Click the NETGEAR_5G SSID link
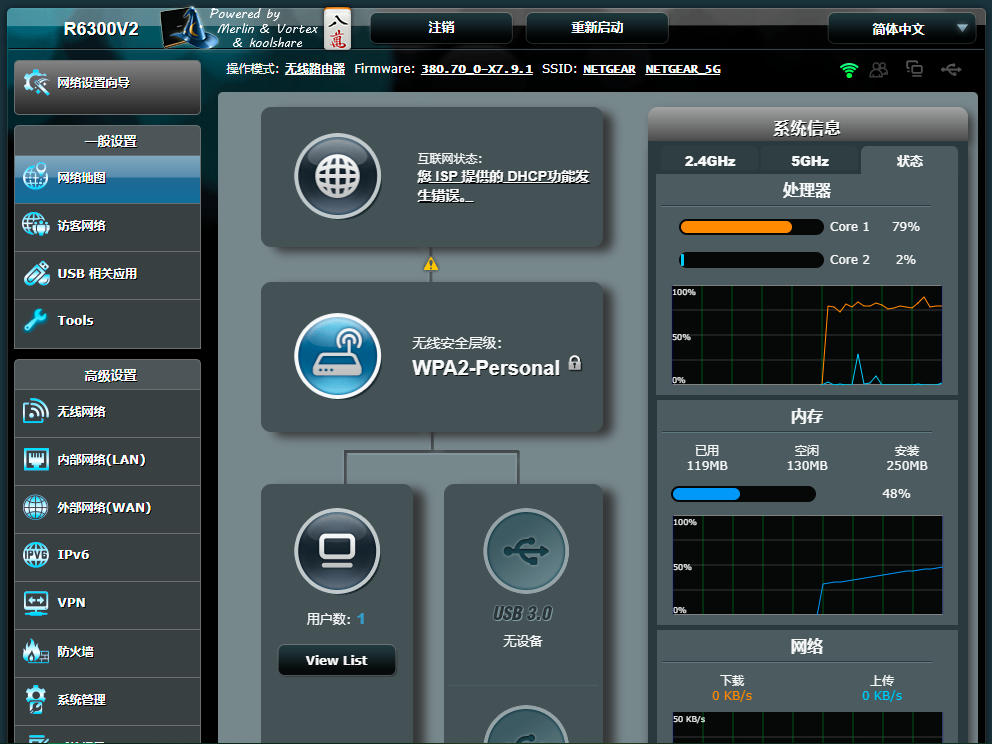The width and height of the screenshot is (992, 744). click(x=683, y=69)
